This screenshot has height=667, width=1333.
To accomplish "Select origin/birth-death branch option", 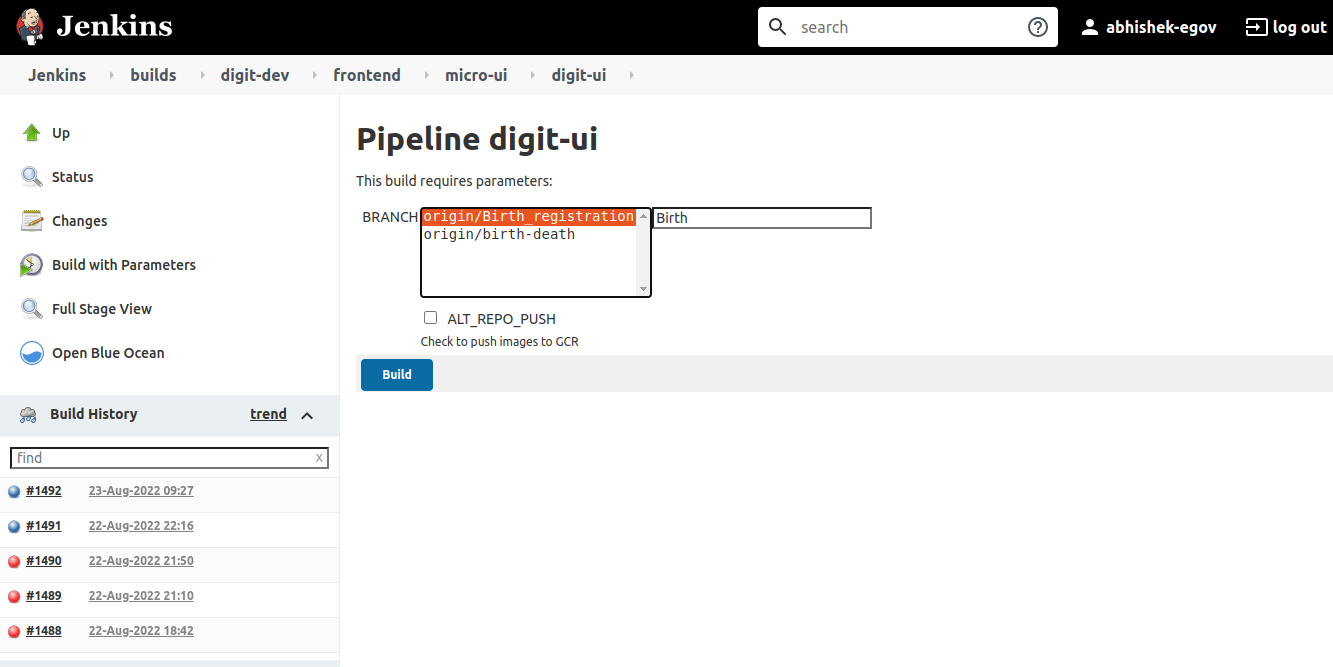I will (499, 235).
